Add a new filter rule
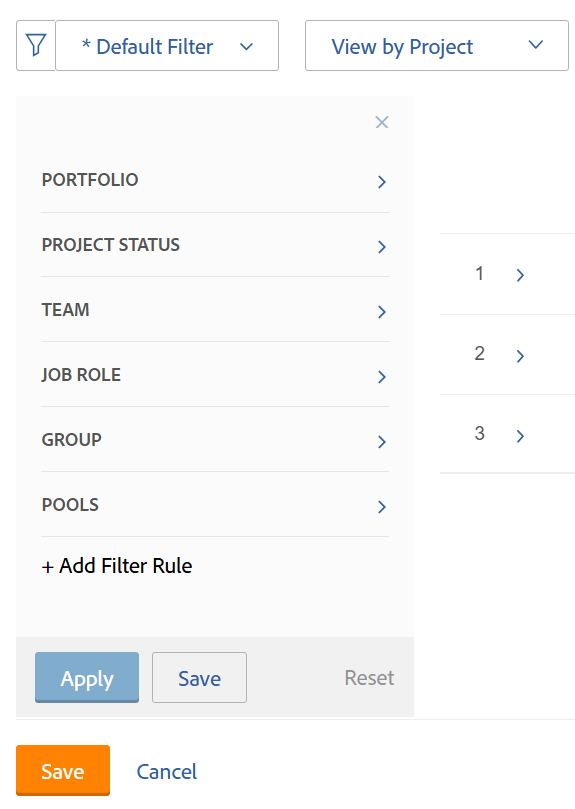The width and height of the screenshot is (575, 809). click(117, 566)
